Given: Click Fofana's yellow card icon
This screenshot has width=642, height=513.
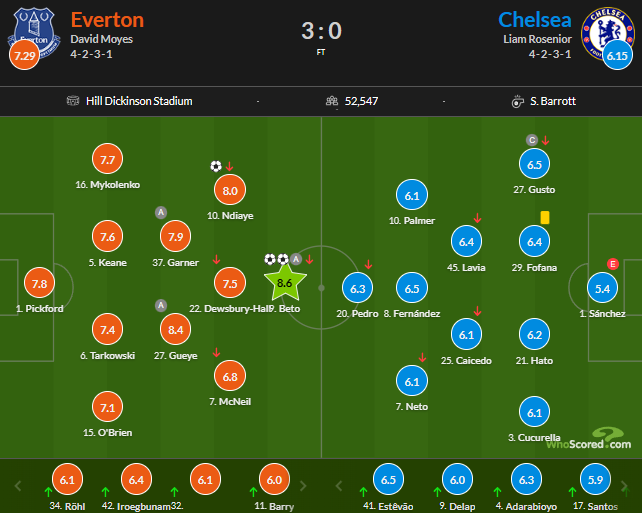Looking at the screenshot, I should (545, 217).
